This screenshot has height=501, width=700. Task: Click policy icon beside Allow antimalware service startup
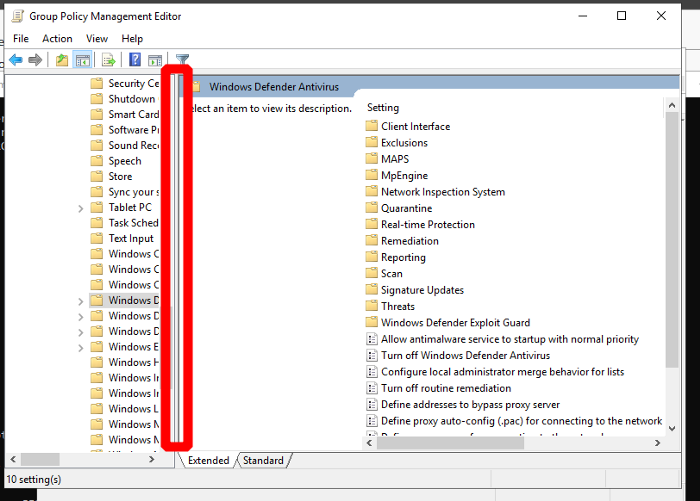371,339
